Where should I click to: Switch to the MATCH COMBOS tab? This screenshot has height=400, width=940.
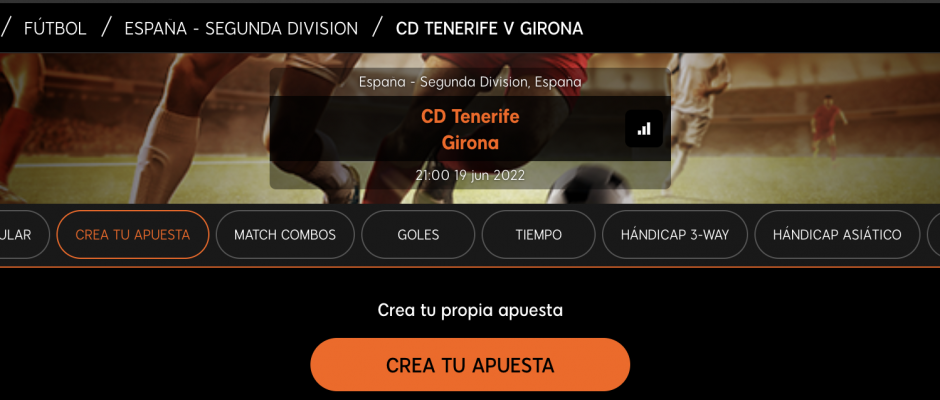pyautogui.click(x=285, y=234)
